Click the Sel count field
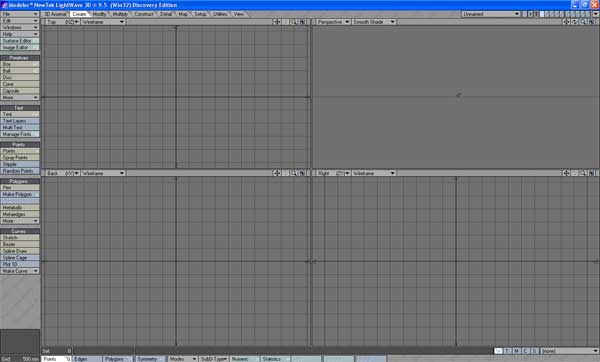Screen dimensions: 600x362 pyautogui.click(x=57, y=351)
